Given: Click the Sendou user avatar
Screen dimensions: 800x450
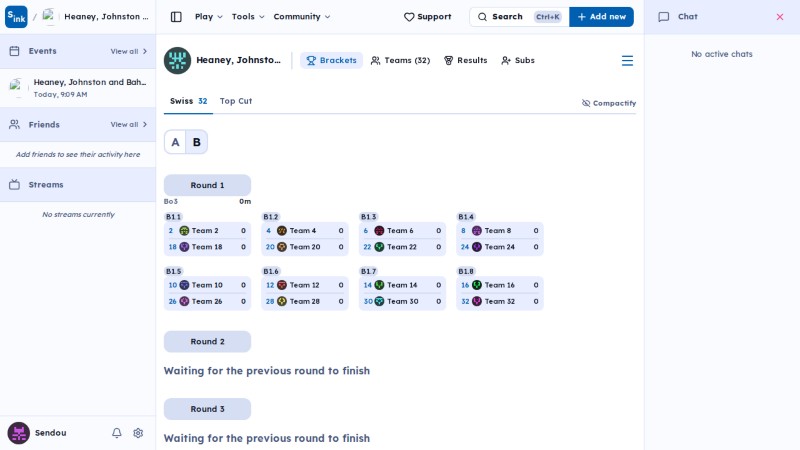Looking at the screenshot, I should point(18,433).
